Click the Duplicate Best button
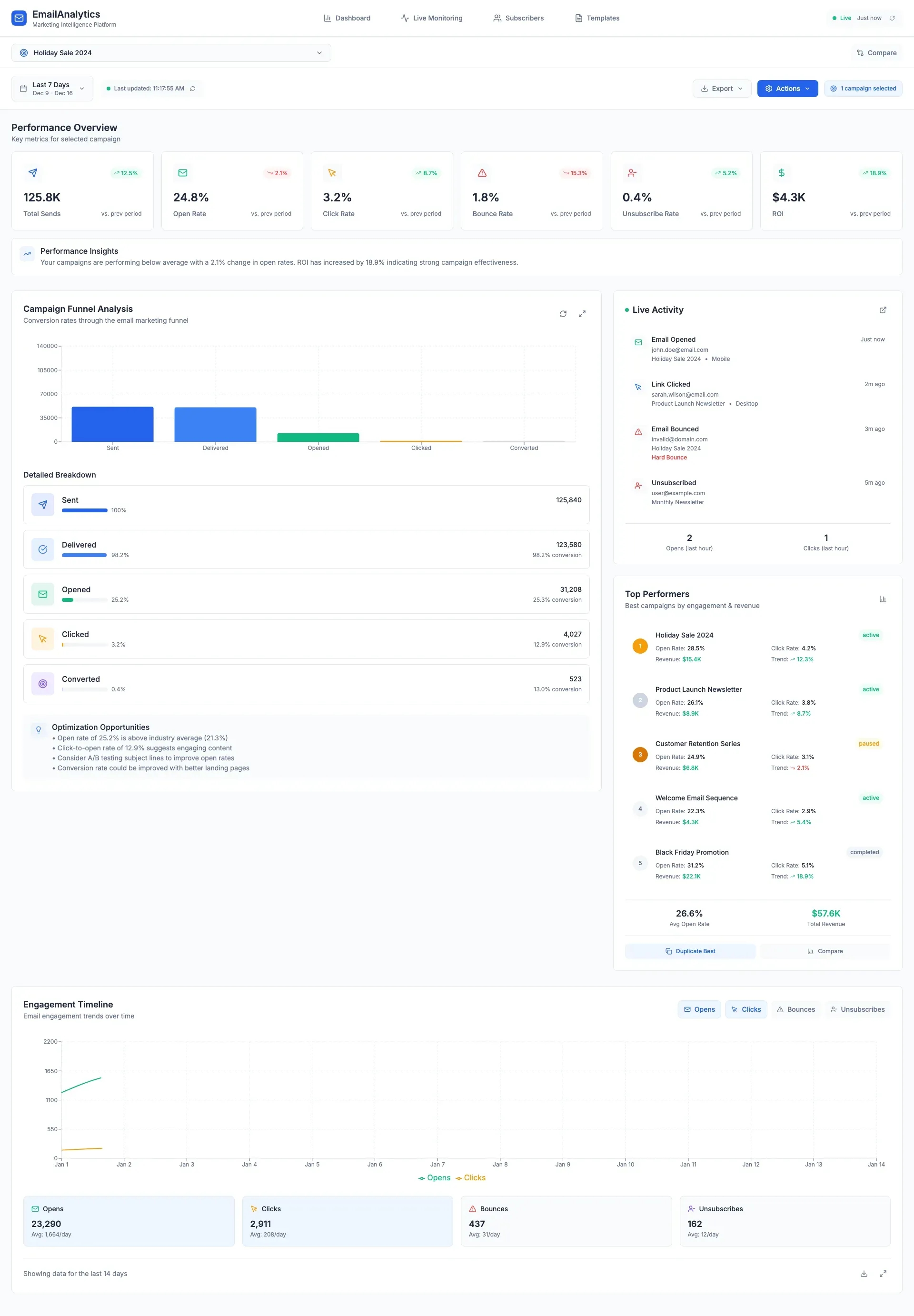The image size is (914, 1316). pyautogui.click(x=690, y=951)
